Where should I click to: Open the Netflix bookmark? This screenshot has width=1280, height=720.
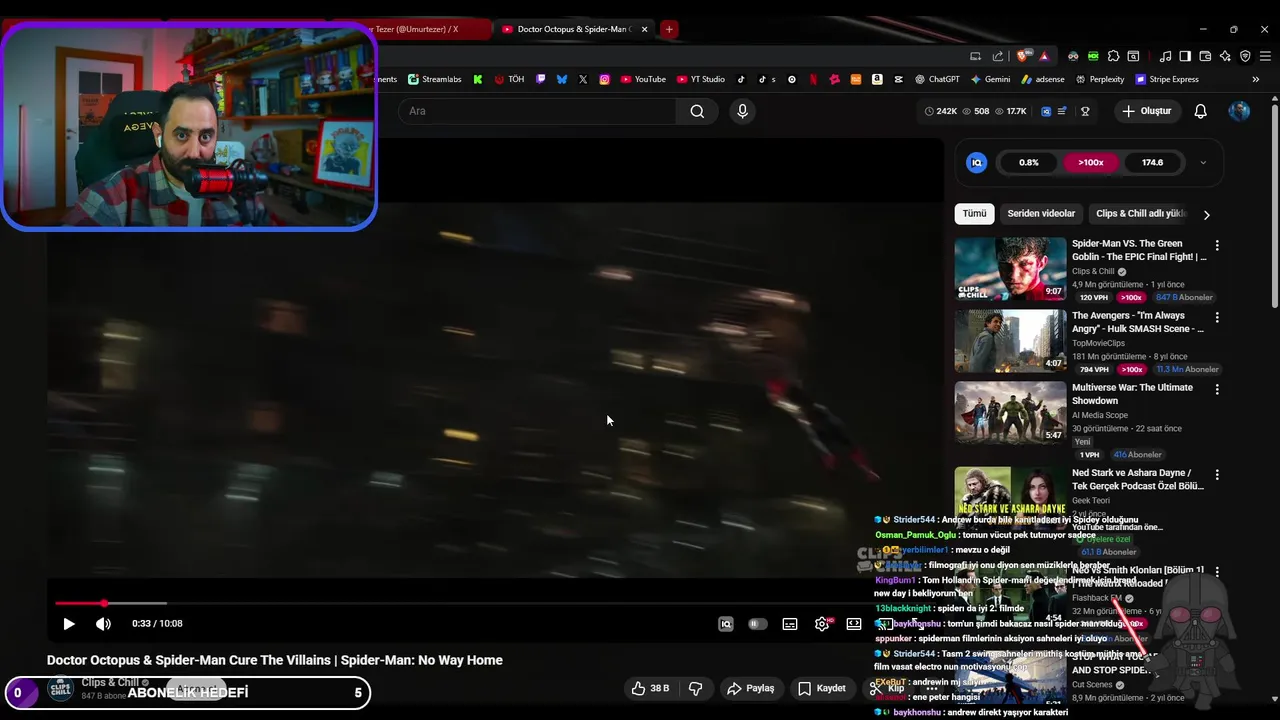point(813,79)
